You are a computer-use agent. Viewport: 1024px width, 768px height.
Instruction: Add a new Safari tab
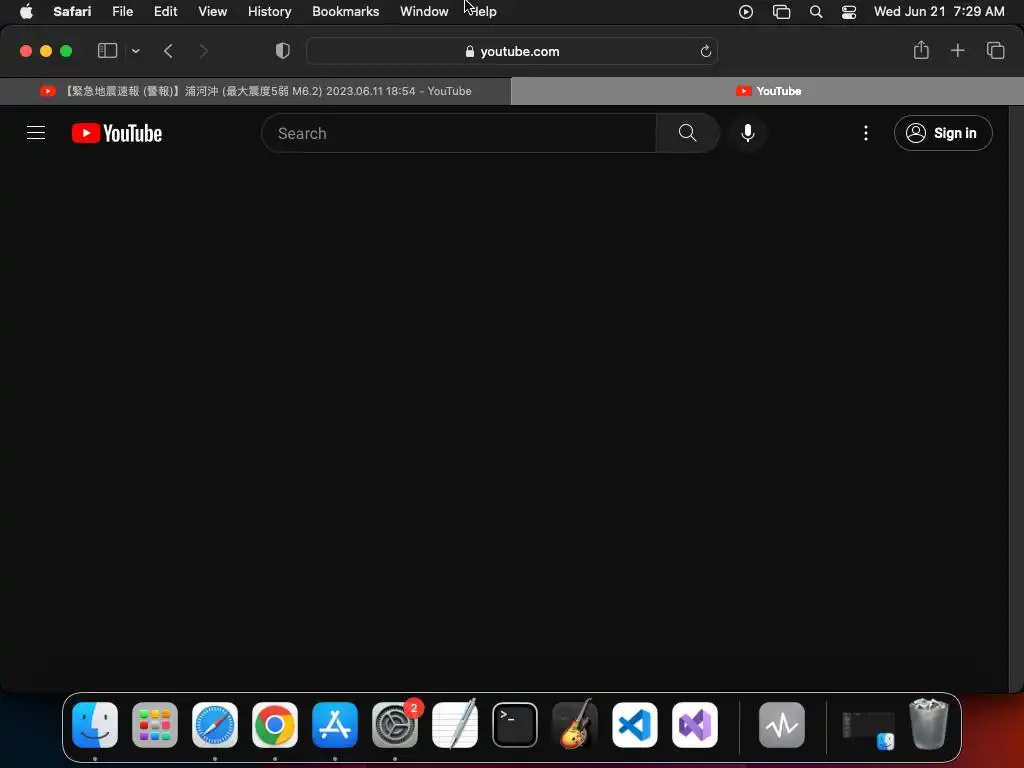point(957,50)
